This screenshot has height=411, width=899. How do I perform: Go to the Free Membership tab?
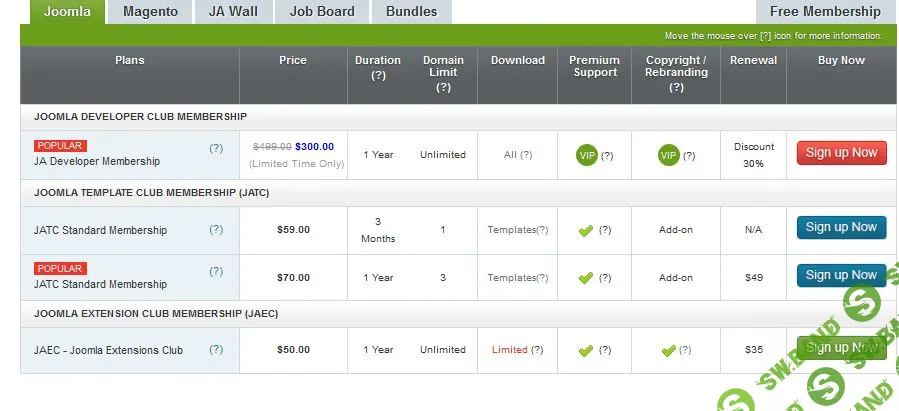click(825, 12)
